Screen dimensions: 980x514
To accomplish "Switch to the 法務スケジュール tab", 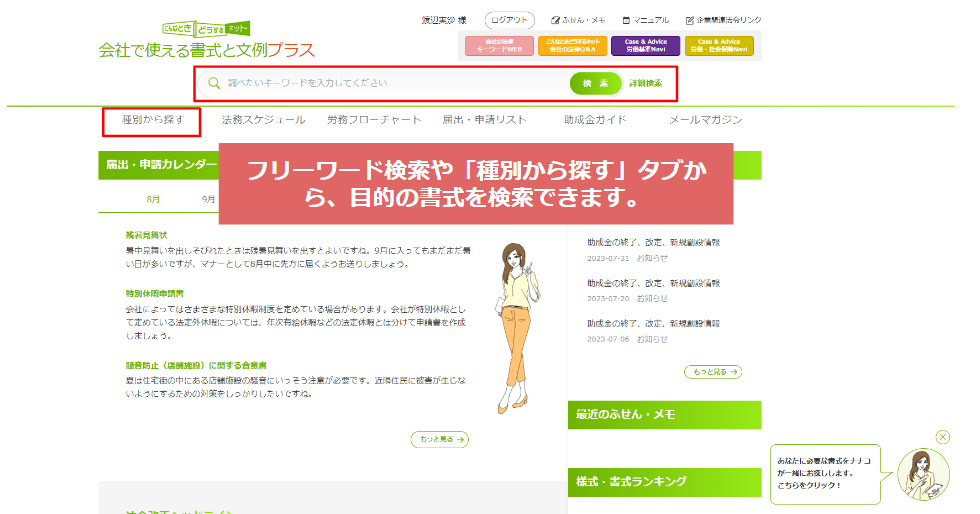I will tap(263, 120).
